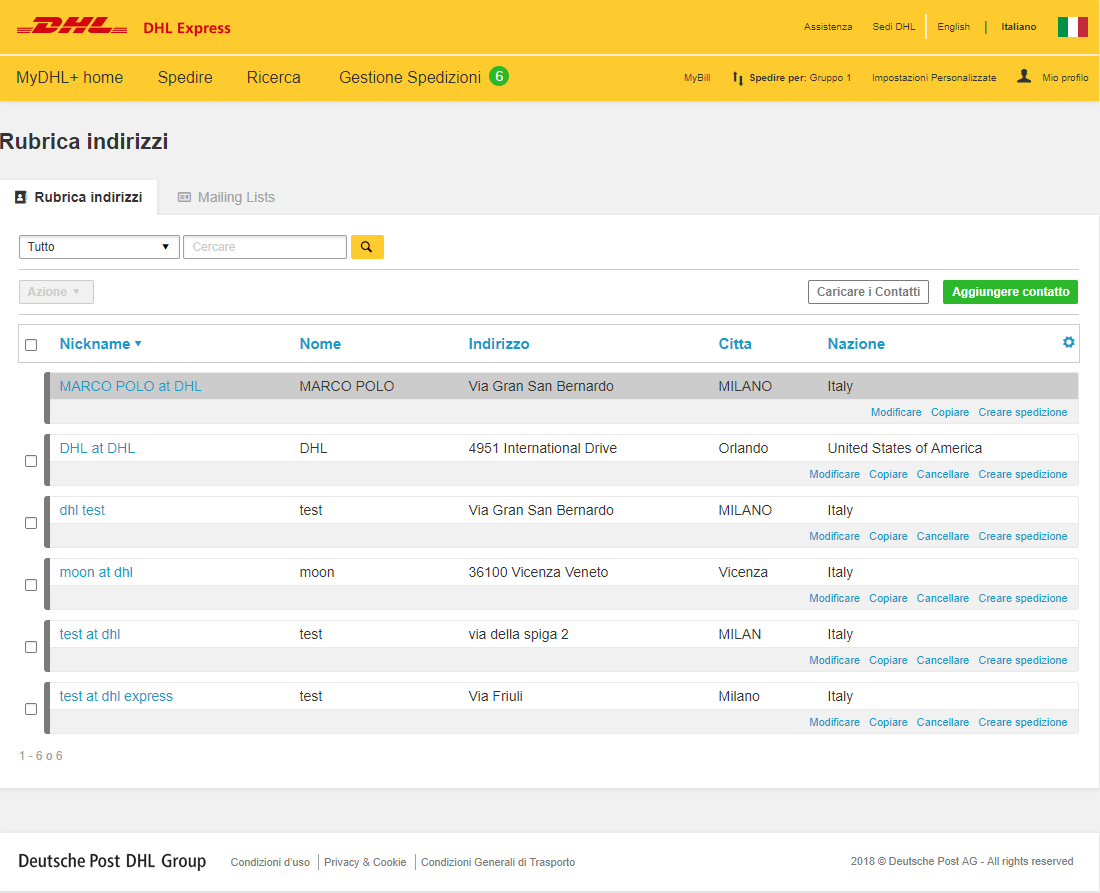Viewport: 1100px width, 893px height.
Task: Open the Tutto filter dropdown
Action: [x=99, y=247]
